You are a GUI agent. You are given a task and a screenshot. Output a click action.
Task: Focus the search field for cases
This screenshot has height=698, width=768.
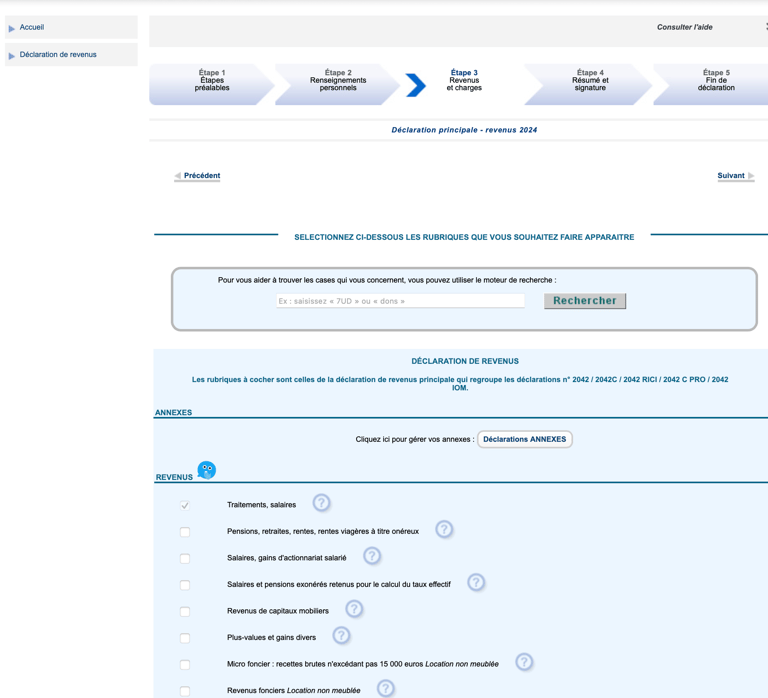[400, 301]
